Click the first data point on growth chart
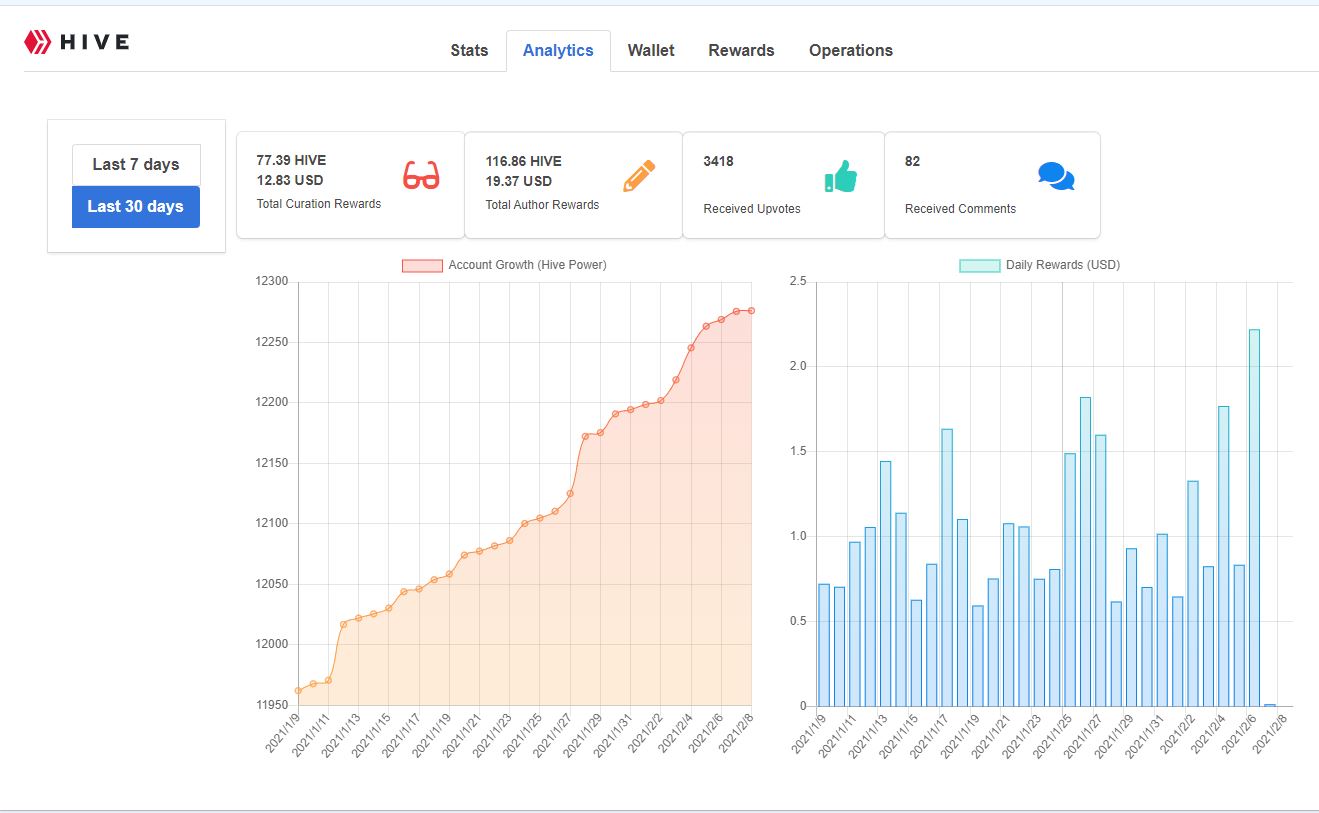Viewport: 1319px width, 813px height. pyautogui.click(x=298, y=691)
